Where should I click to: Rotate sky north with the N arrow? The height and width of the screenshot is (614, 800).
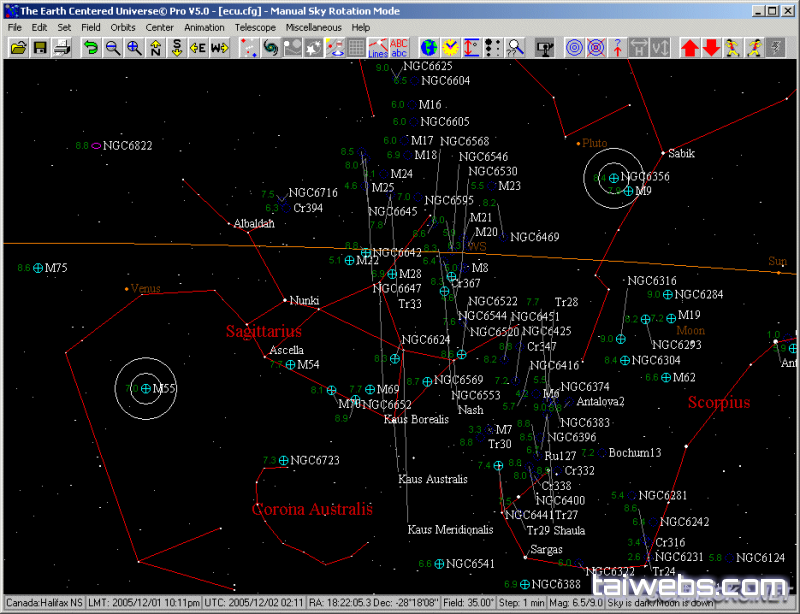[155, 47]
